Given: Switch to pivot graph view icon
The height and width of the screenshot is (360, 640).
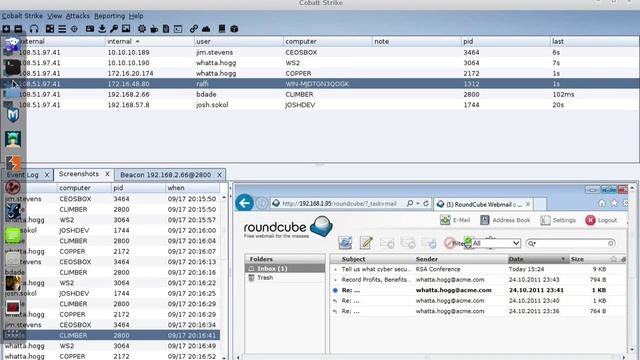Looking at the screenshot, I should pos(50,29).
